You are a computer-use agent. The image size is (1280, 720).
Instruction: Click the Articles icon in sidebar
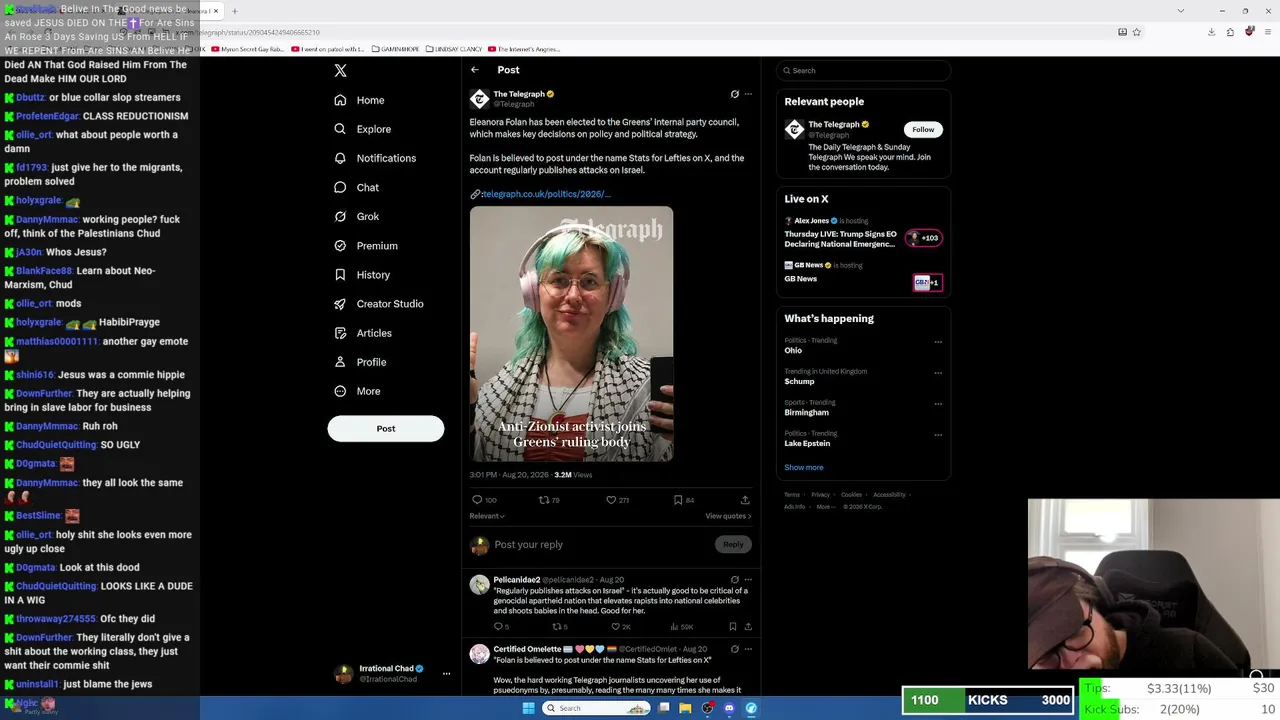point(340,333)
